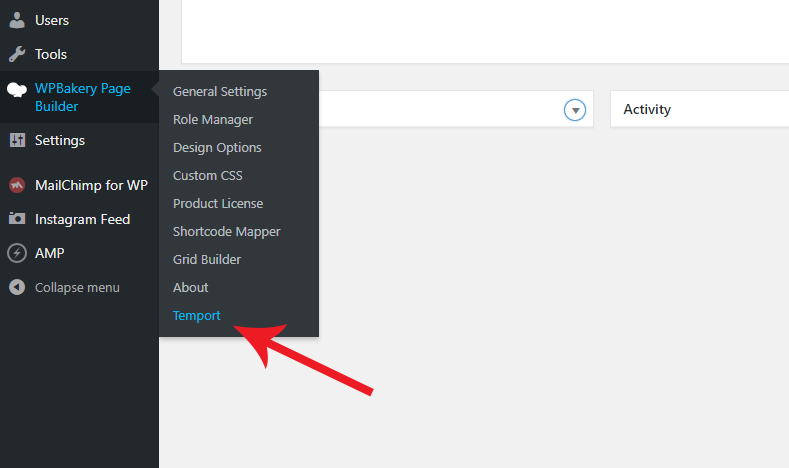Open Grid Builder from the submenu
The image size is (789, 468).
tap(207, 259)
